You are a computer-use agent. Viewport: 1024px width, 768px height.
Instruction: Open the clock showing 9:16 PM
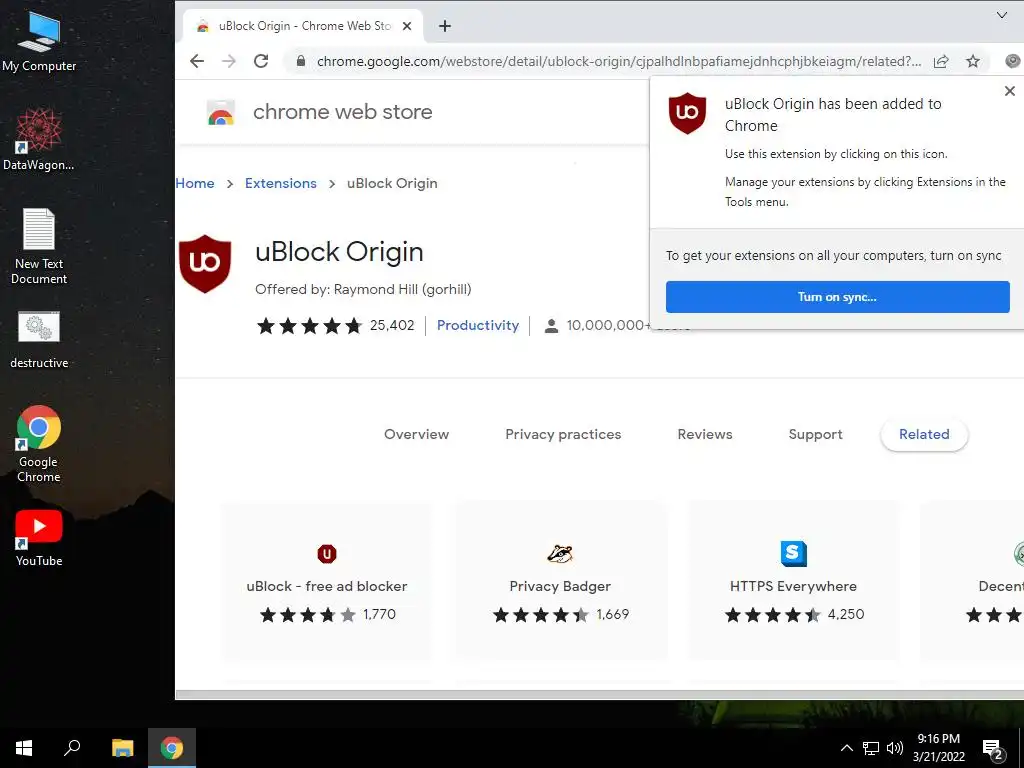tap(938, 748)
